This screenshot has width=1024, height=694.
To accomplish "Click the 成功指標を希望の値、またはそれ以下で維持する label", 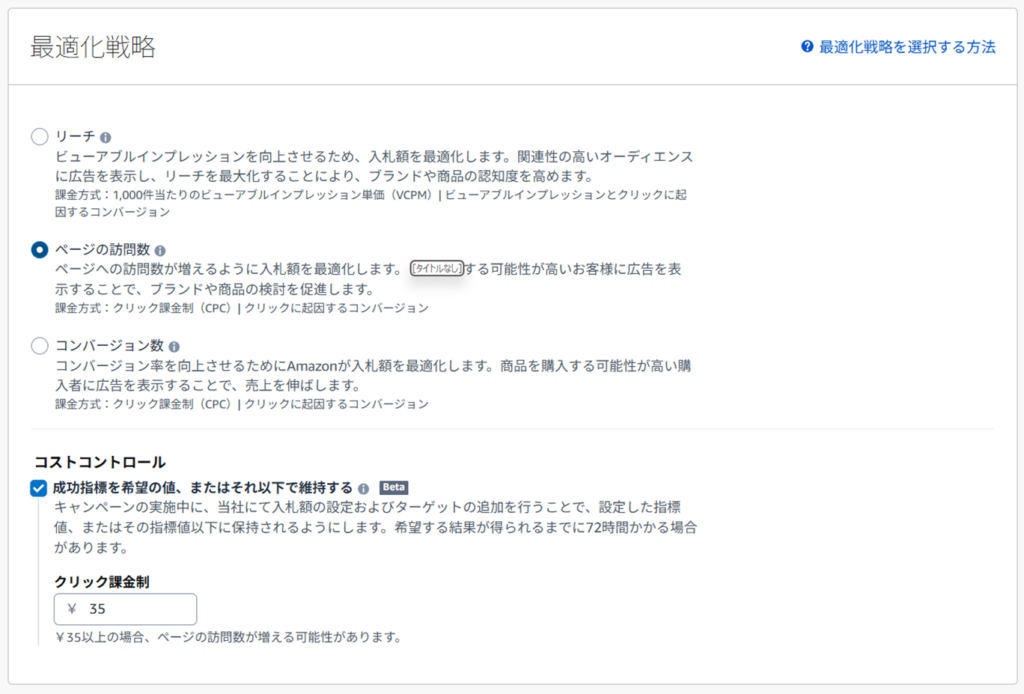I will (203, 488).
